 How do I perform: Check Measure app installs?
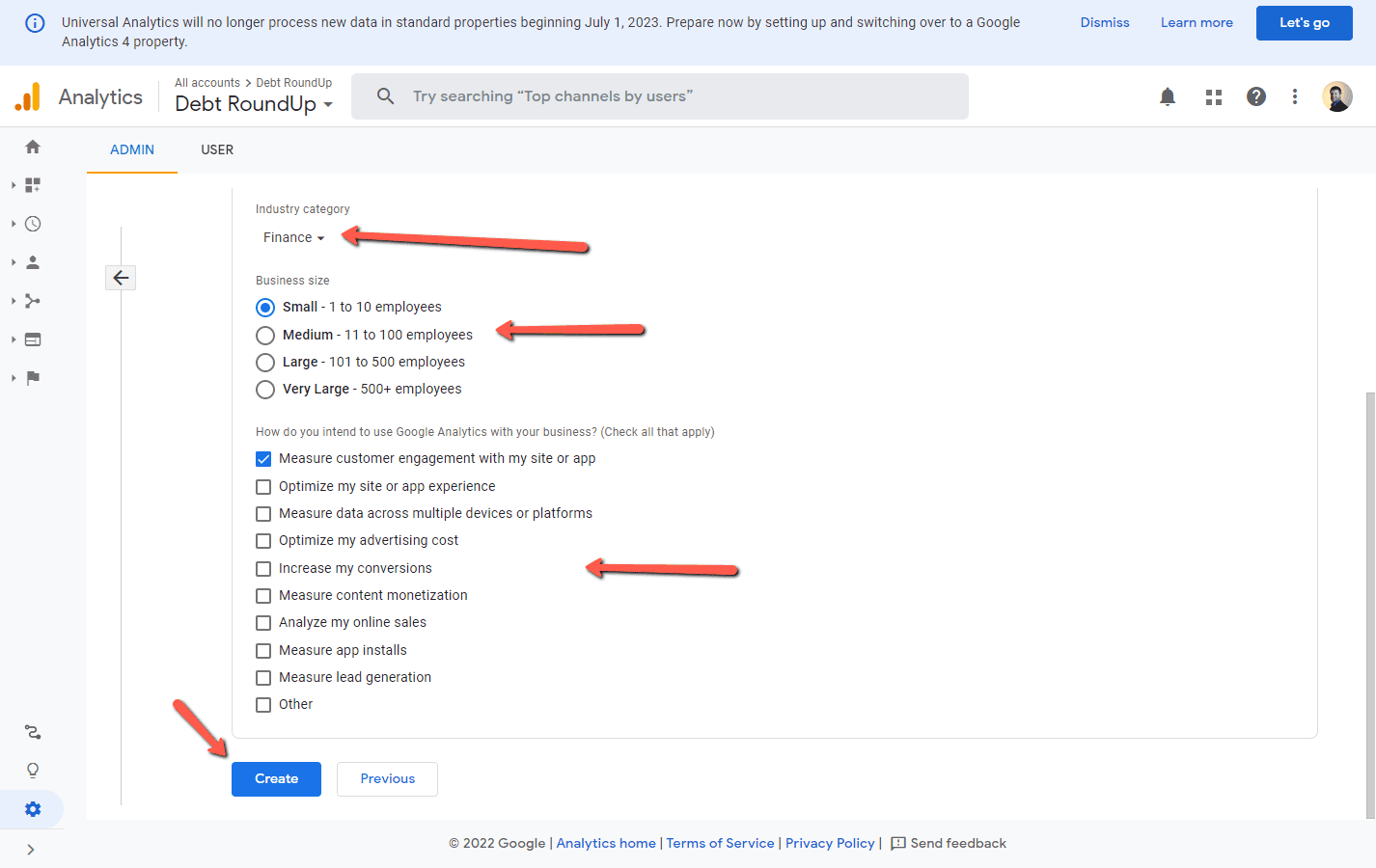(x=263, y=651)
